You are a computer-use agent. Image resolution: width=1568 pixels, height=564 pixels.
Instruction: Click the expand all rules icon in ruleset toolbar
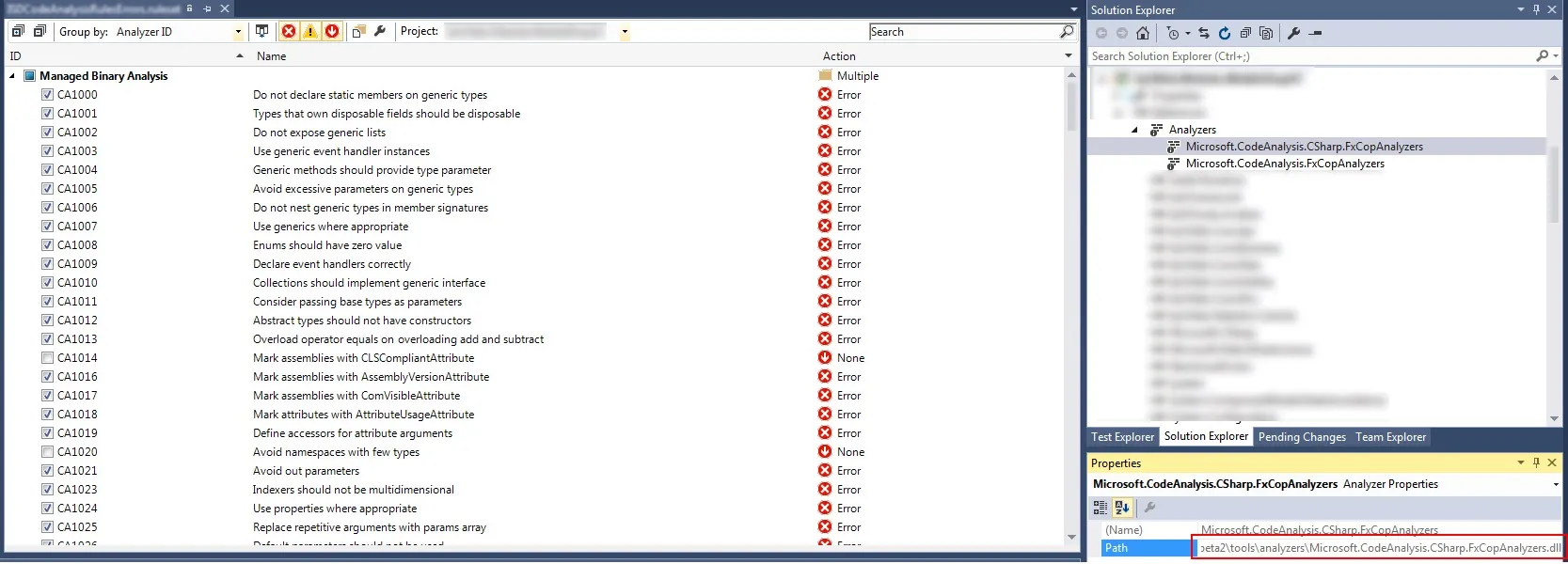(18, 31)
